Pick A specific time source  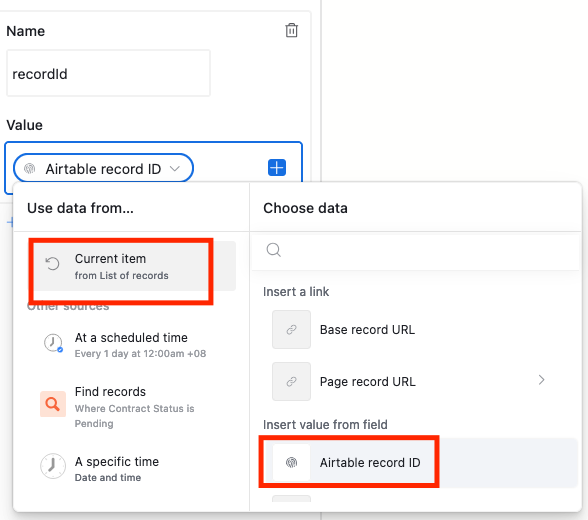coord(131,468)
